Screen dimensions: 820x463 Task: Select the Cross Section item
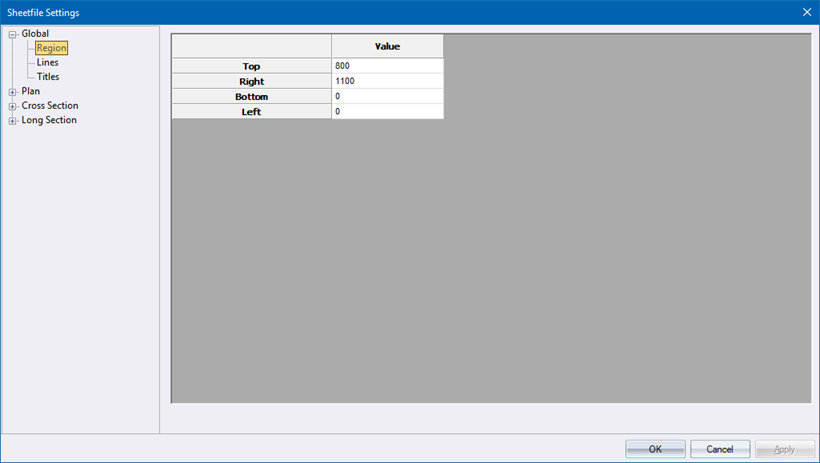click(x=50, y=106)
